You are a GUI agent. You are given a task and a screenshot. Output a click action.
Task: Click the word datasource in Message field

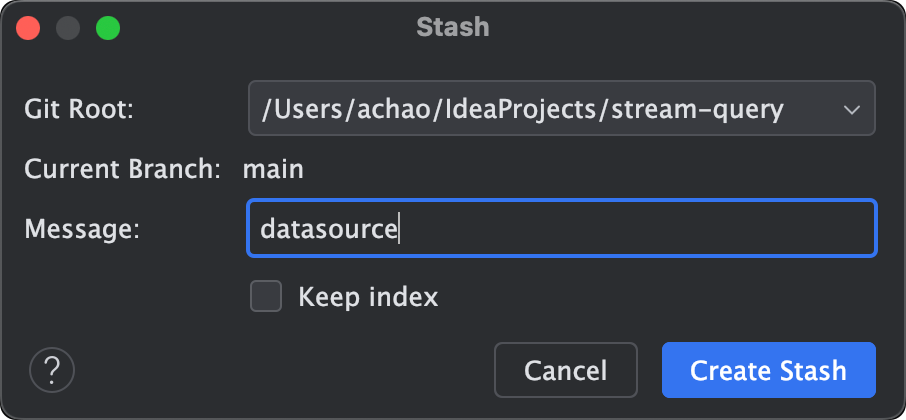pyautogui.click(x=329, y=229)
